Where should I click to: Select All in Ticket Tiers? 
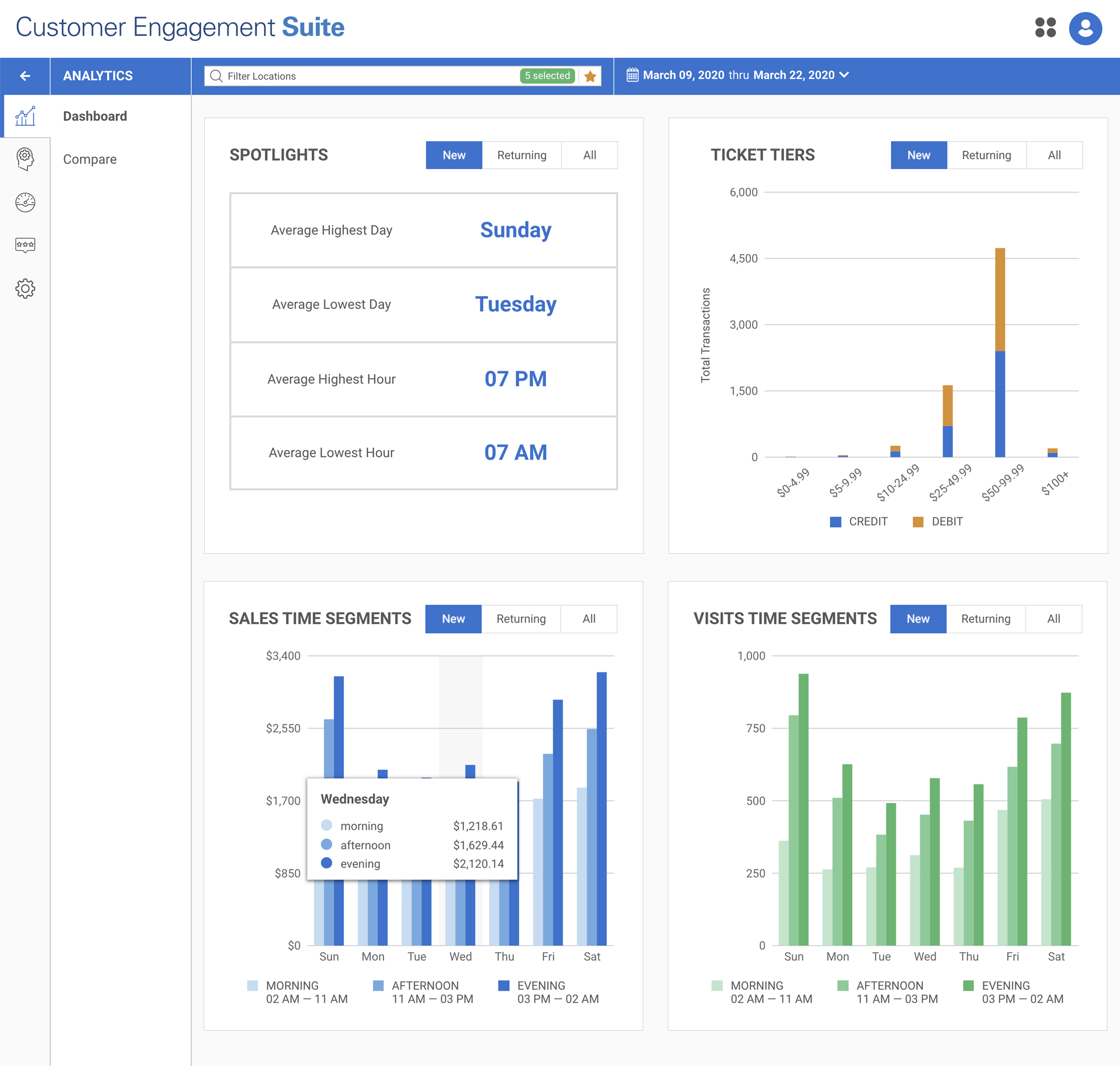pos(1054,155)
